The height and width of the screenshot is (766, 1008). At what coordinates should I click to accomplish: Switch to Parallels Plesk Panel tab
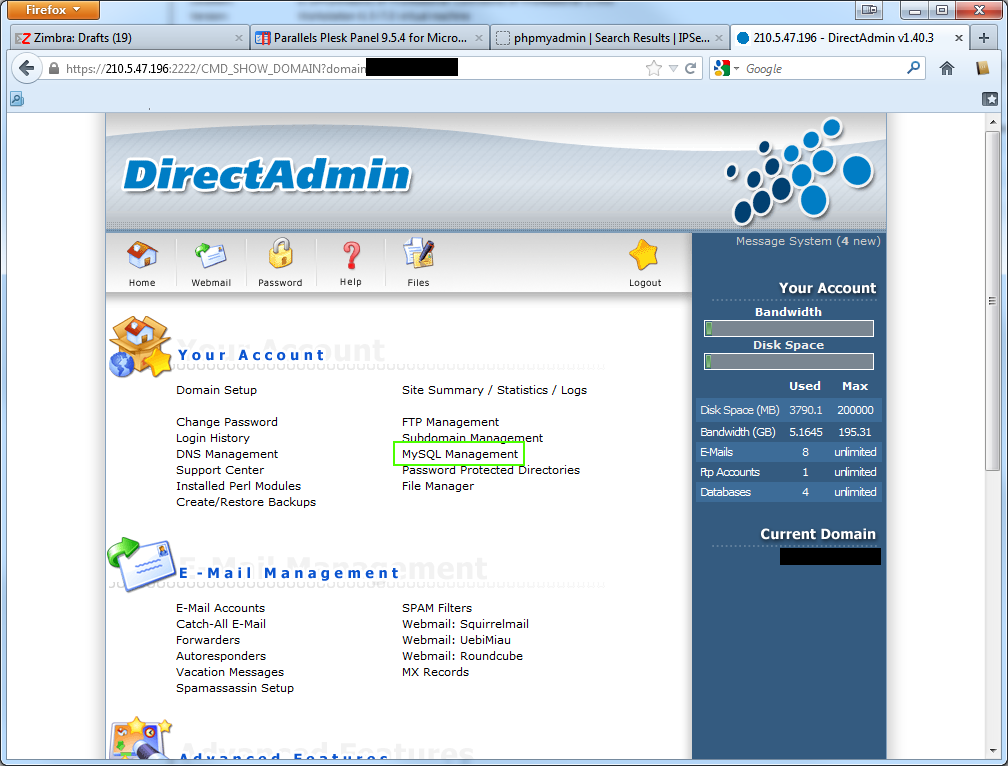click(369, 38)
